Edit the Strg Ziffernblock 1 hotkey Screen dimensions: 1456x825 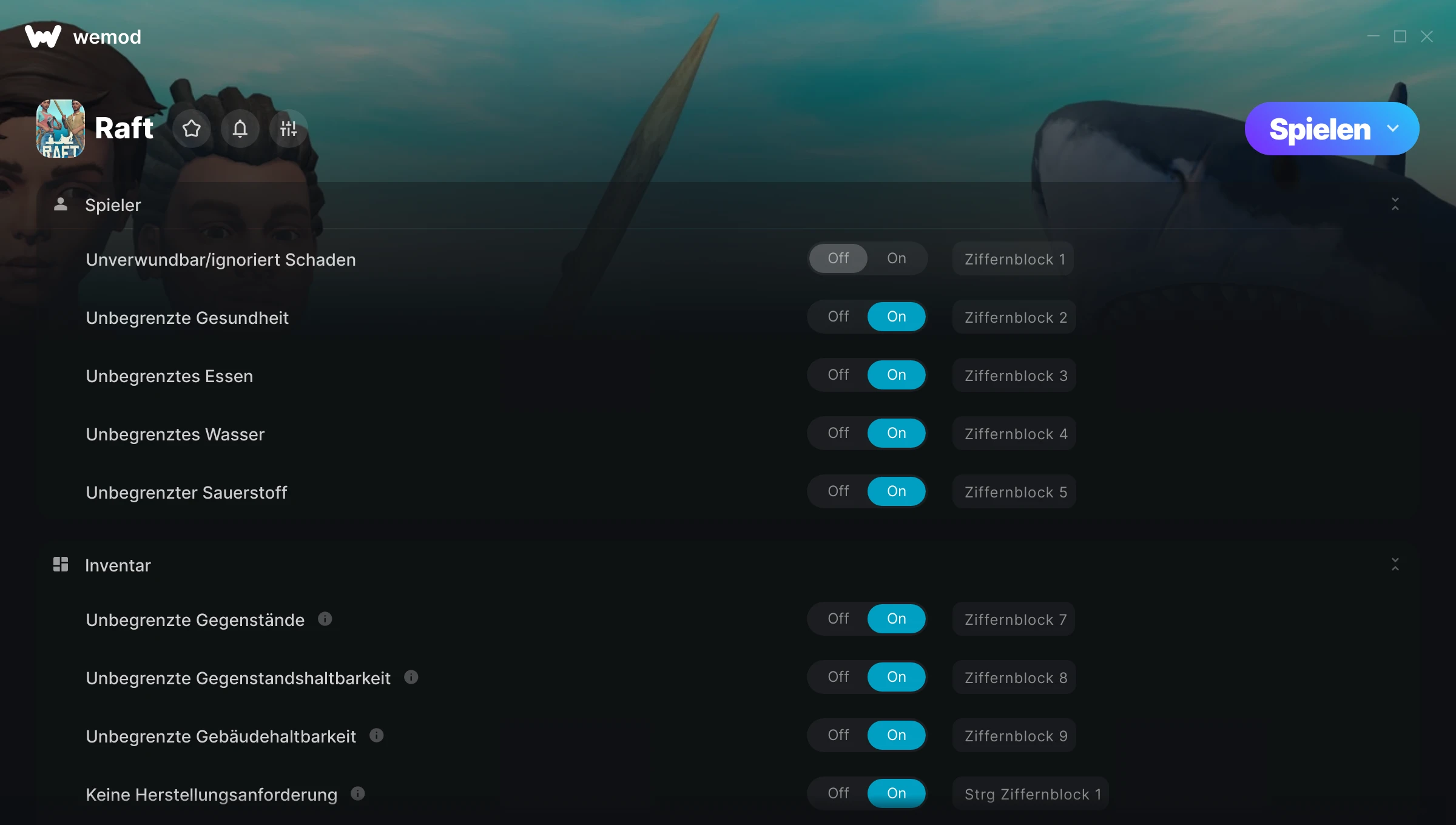pos(1032,794)
